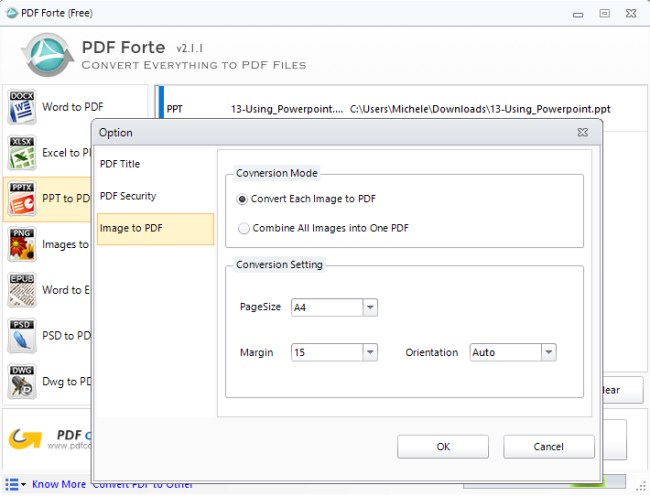Open the list menu icon in status bar
Viewport: 650px width, 496px height.
[15, 484]
